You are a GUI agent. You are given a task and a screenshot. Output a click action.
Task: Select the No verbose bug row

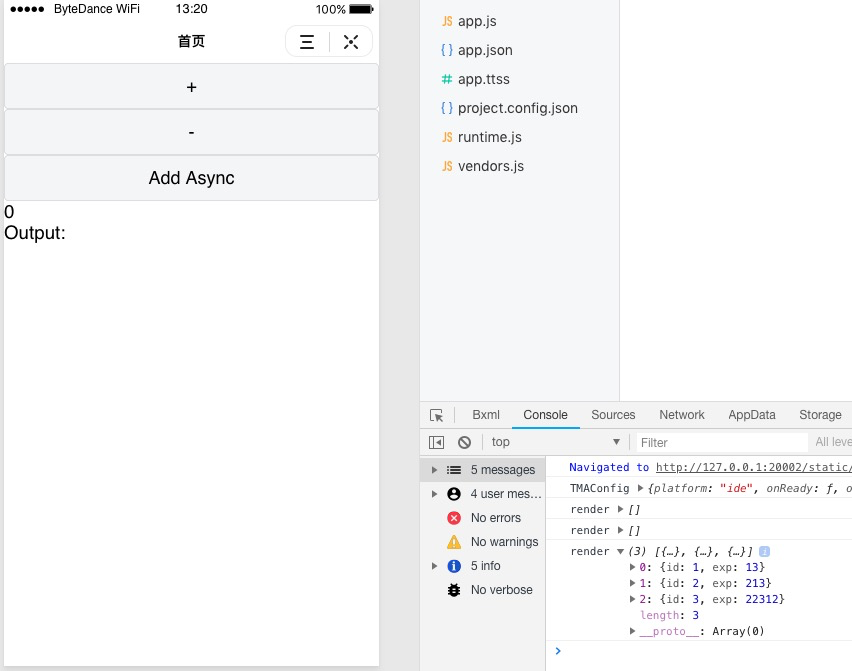[x=483, y=590]
